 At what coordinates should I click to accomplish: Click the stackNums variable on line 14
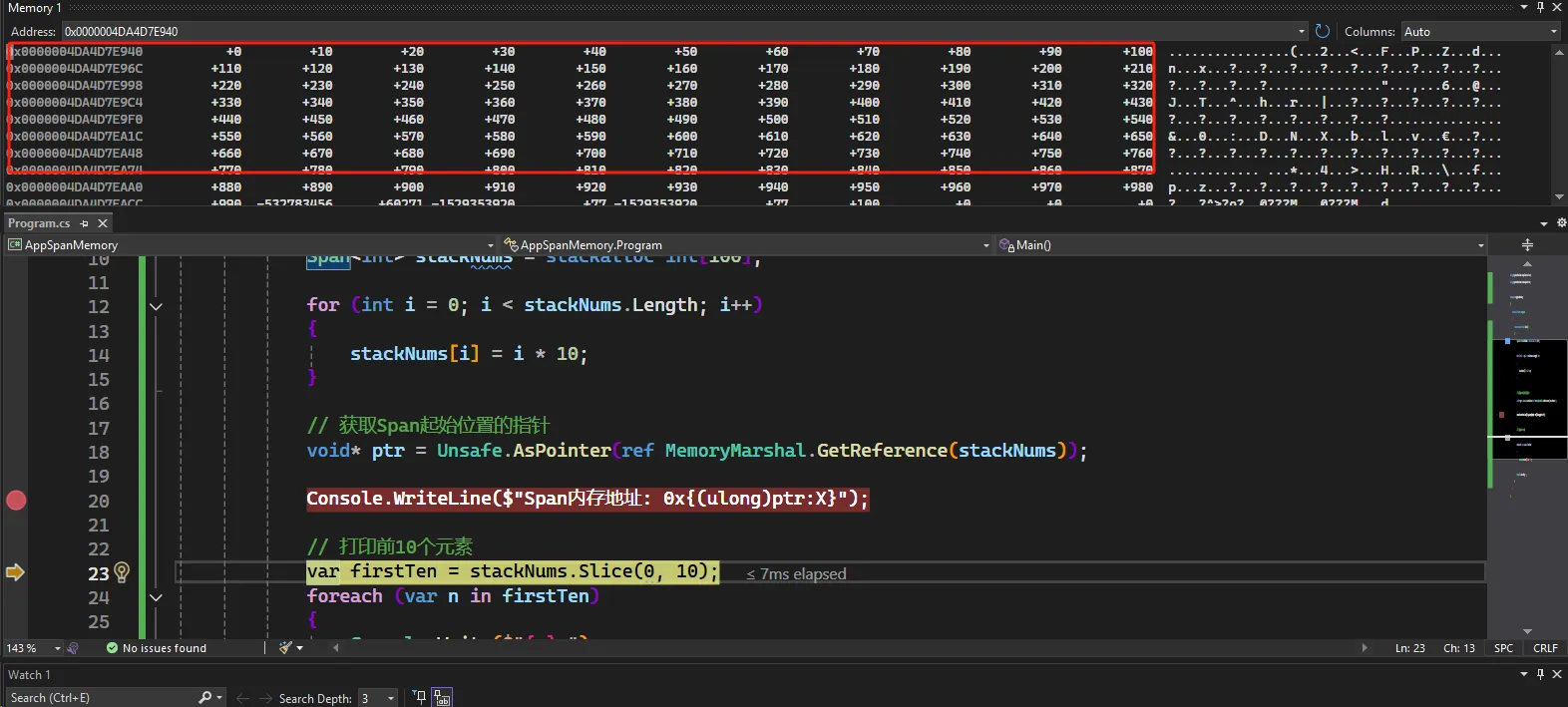coord(399,354)
